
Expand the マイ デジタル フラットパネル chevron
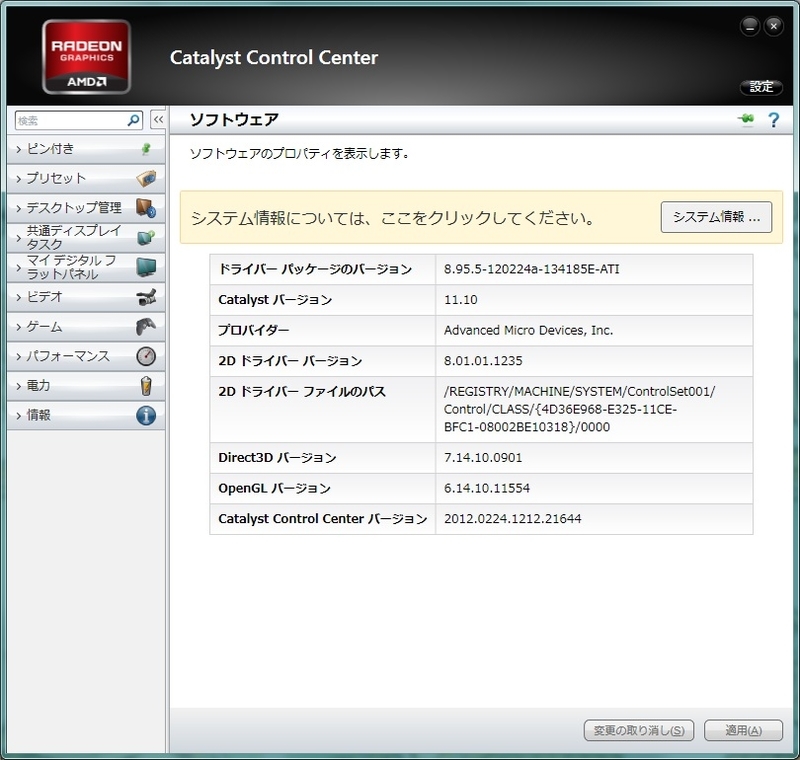19,268
